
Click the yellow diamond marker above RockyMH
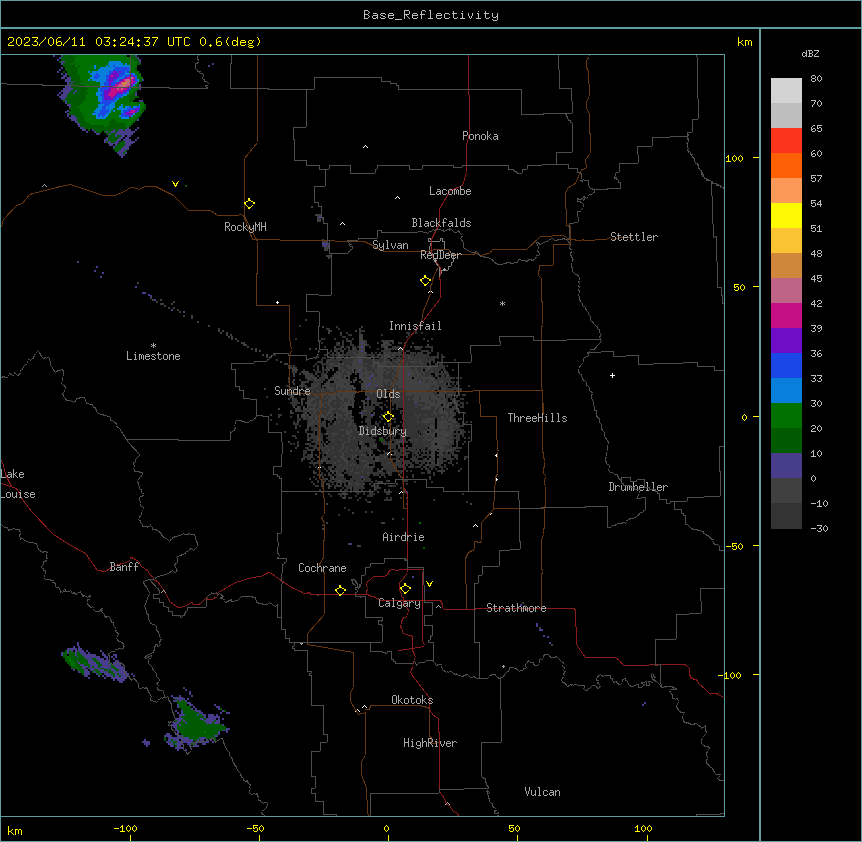point(249,204)
